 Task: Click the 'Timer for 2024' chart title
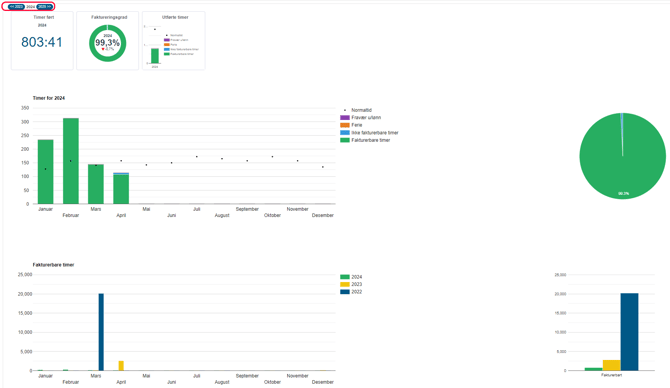pos(49,98)
